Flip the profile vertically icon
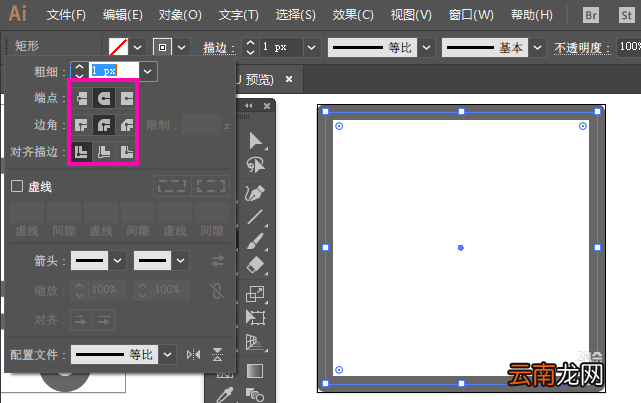641x403 pixels. (x=217, y=354)
